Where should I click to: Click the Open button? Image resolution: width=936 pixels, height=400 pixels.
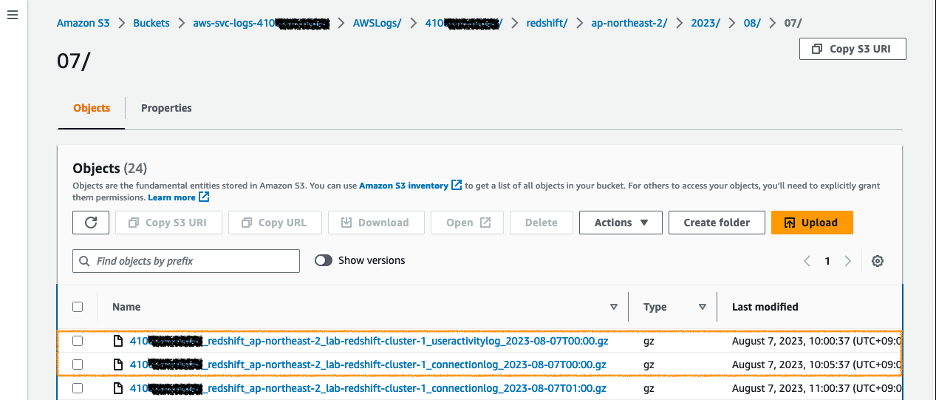[x=467, y=223]
